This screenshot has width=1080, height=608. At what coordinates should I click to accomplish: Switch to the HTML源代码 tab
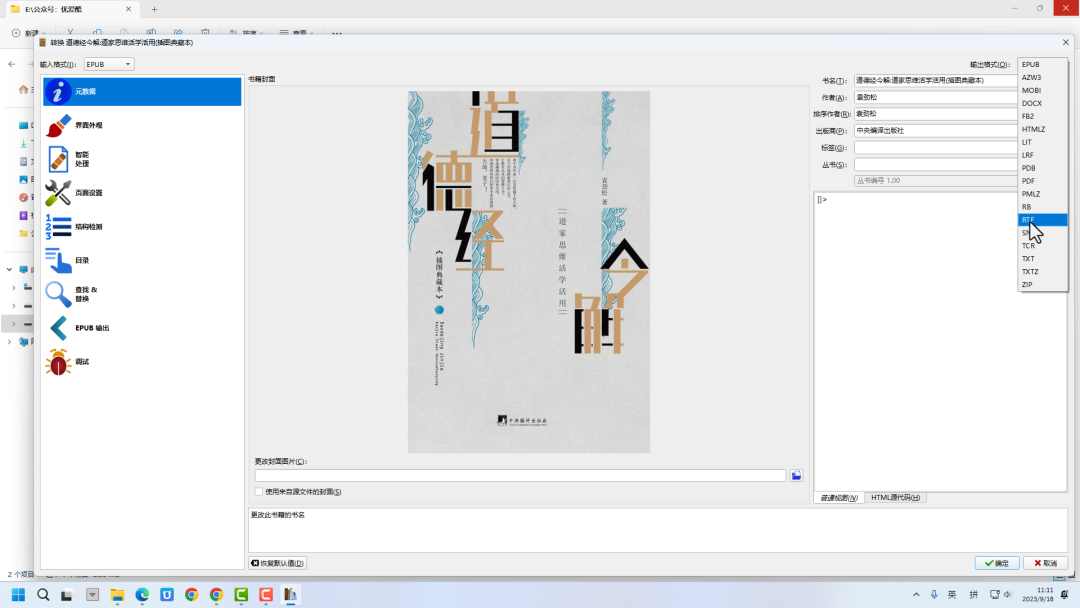click(895, 498)
